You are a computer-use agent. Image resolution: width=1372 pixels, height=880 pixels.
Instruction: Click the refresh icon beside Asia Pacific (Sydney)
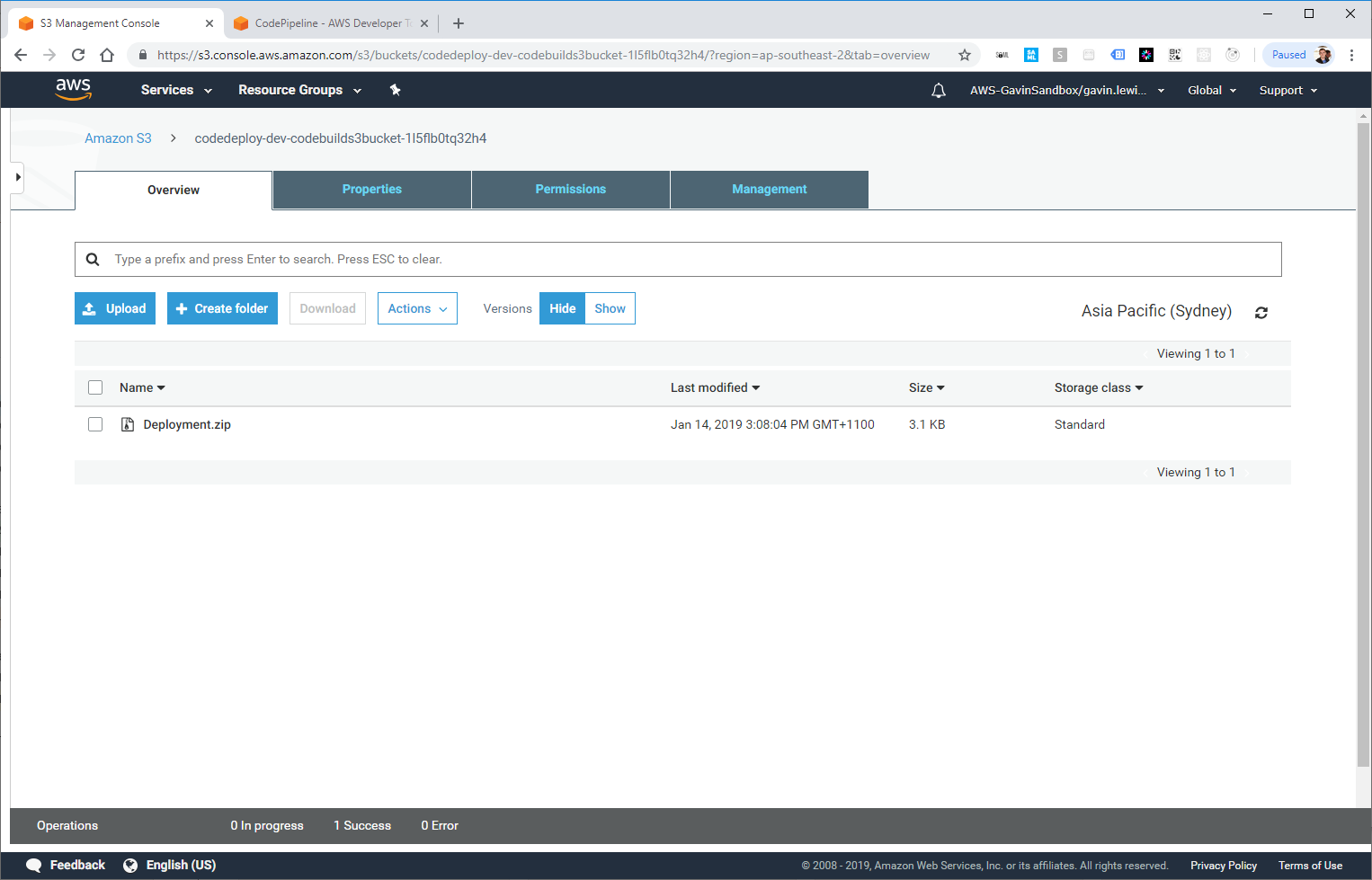[x=1261, y=313]
